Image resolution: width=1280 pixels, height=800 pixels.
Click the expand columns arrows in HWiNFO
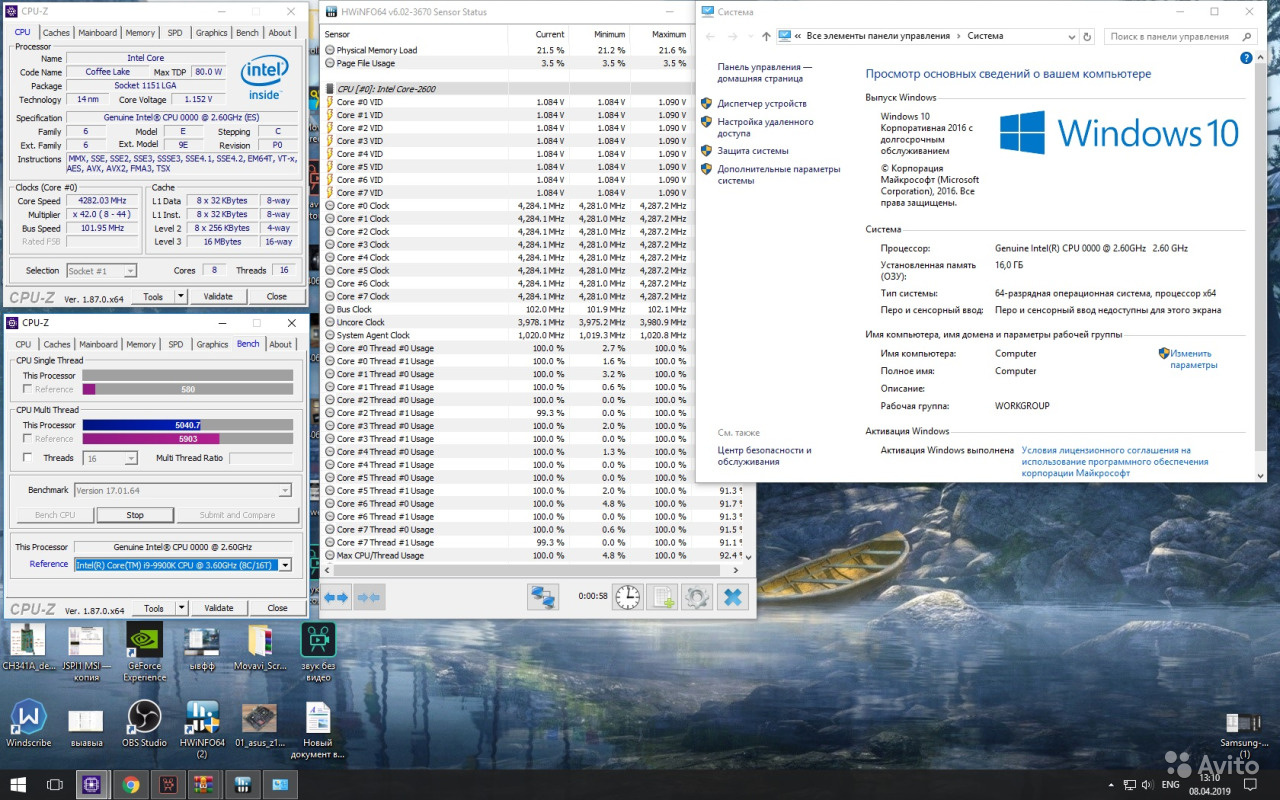click(336, 597)
